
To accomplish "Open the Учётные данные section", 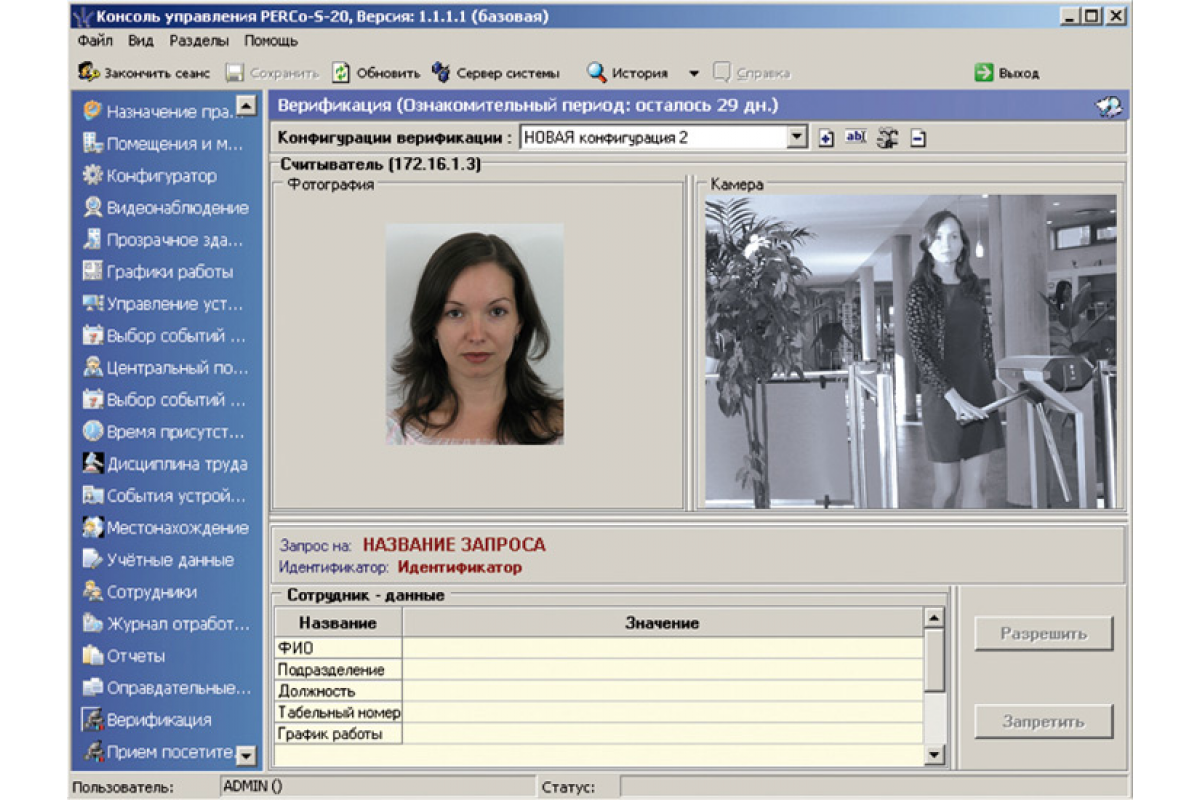I will click(x=159, y=559).
